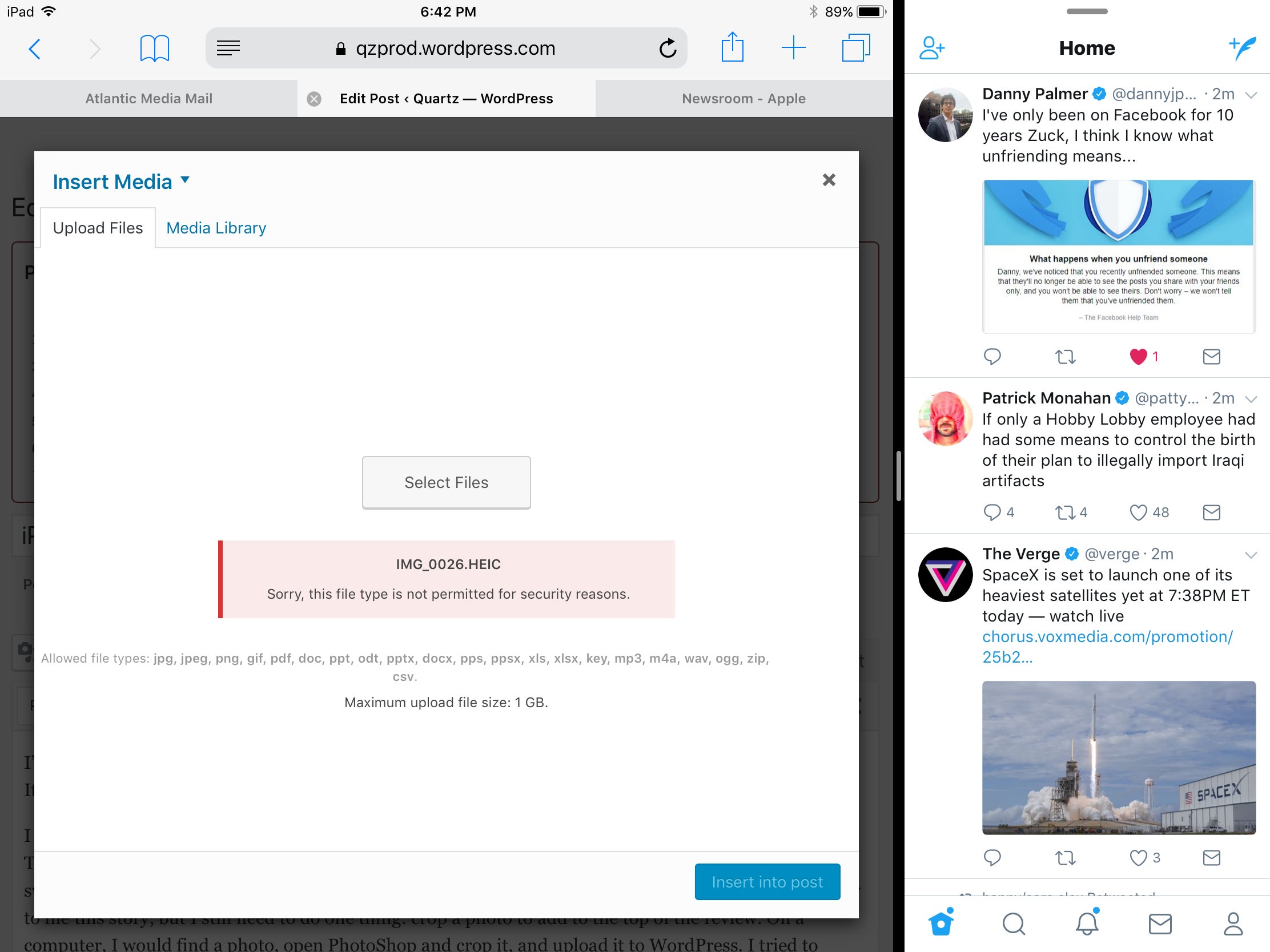Select the Upload Files tab
The width and height of the screenshot is (1270, 952).
point(98,228)
